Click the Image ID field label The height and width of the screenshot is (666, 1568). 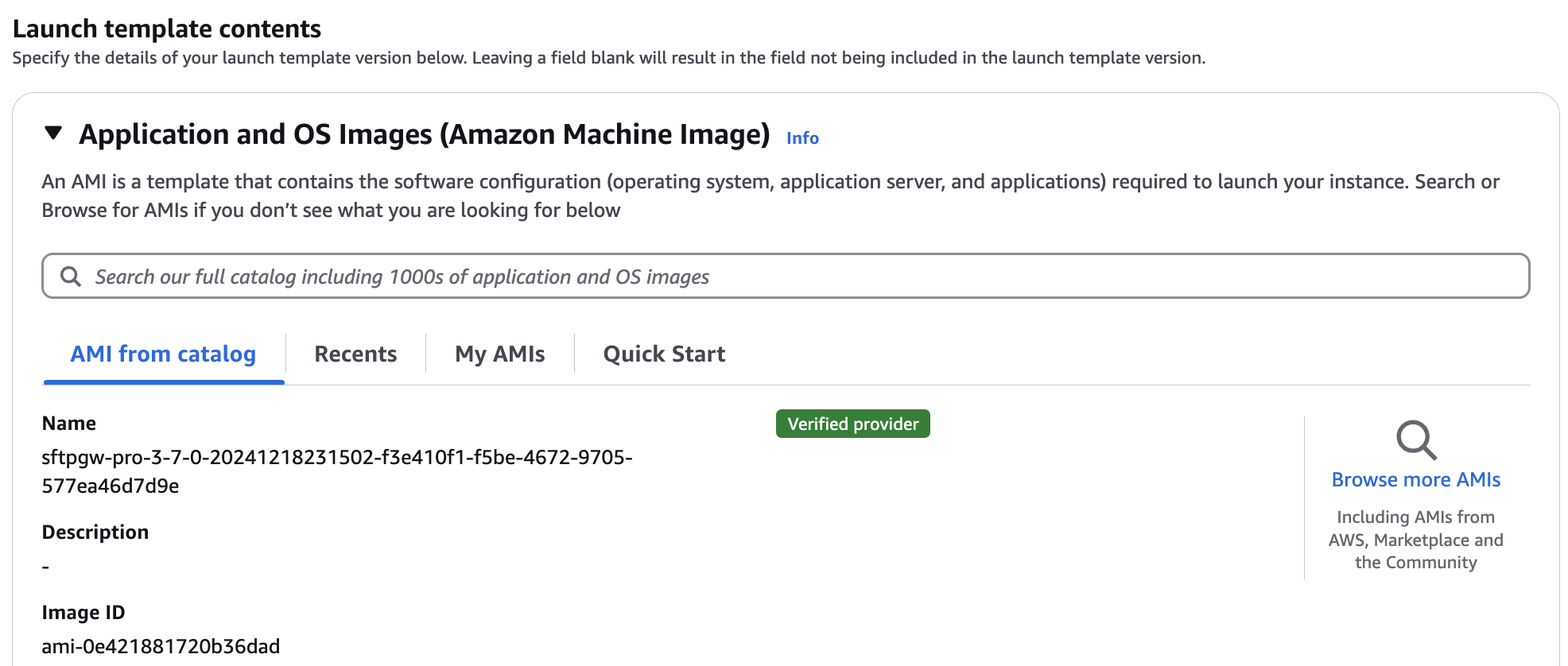coord(83,613)
